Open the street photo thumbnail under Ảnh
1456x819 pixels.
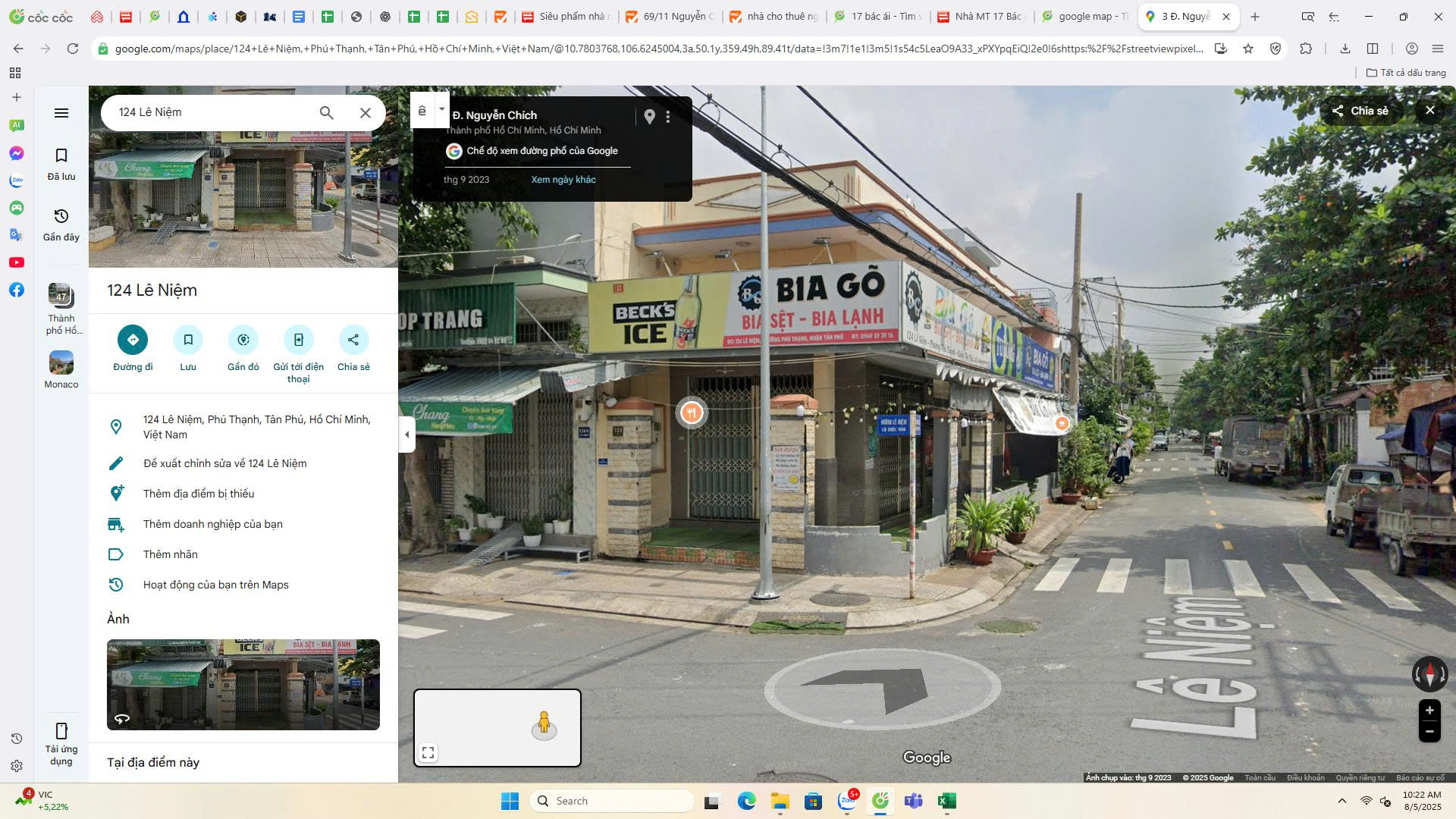tap(243, 685)
